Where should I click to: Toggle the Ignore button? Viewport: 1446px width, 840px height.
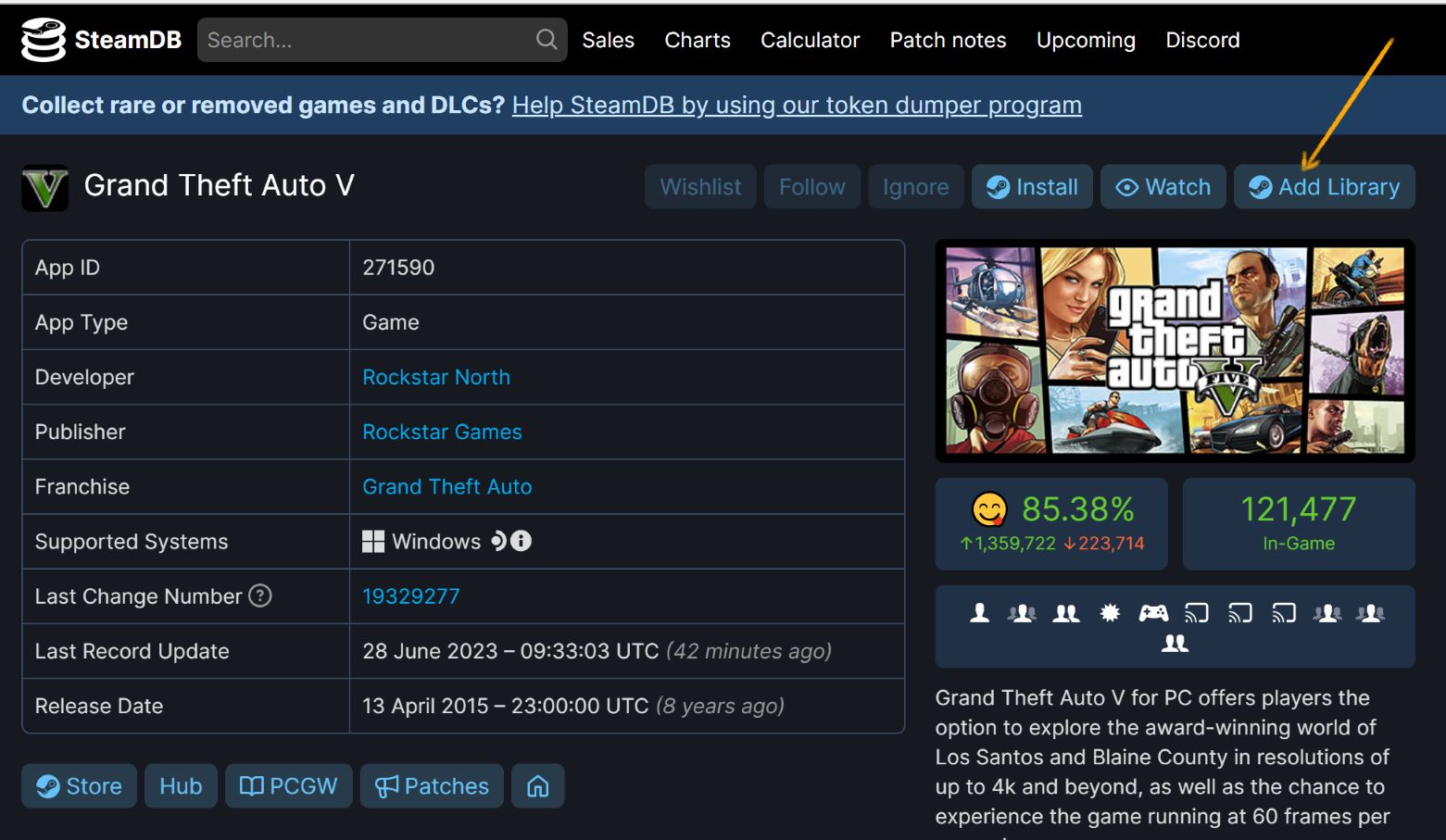pos(915,187)
